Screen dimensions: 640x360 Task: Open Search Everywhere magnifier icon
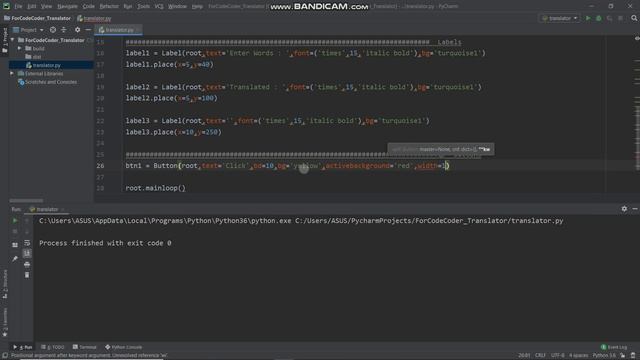[x=634, y=18]
